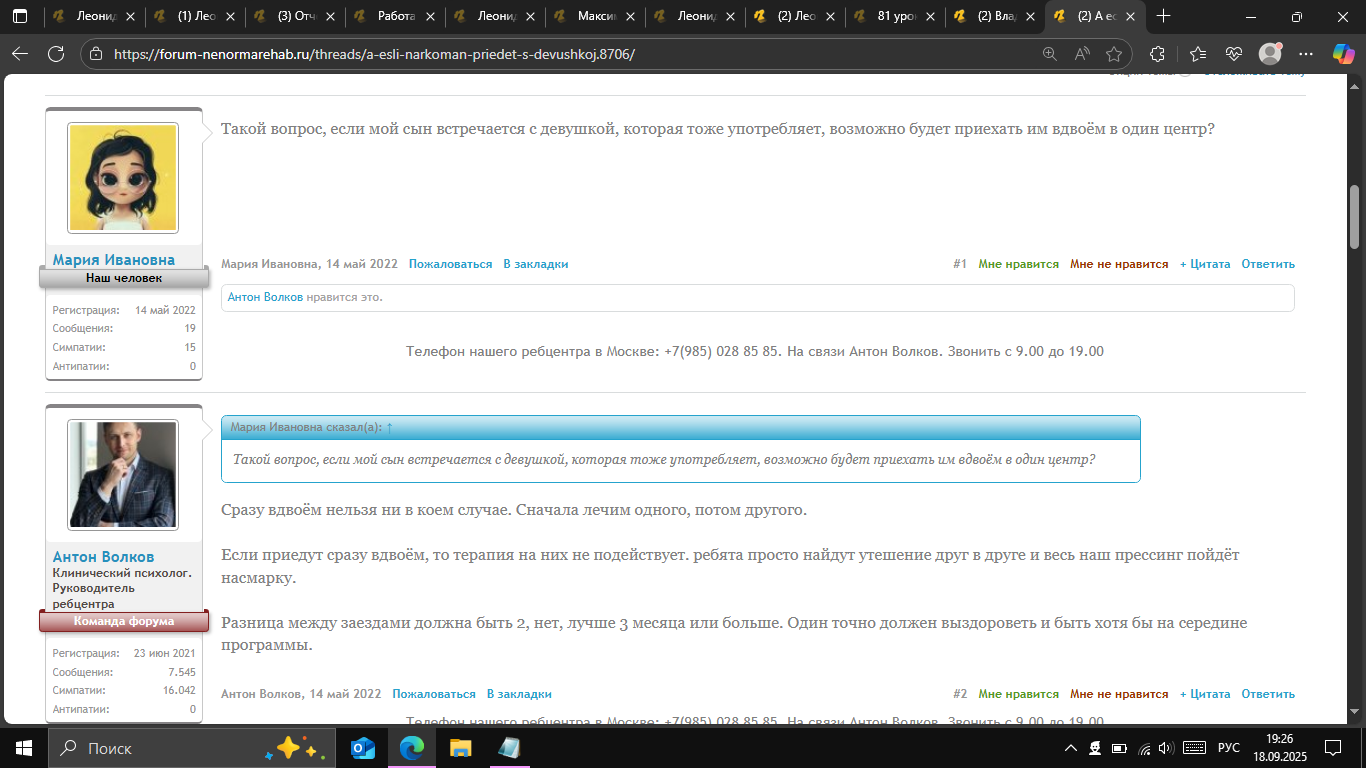Dislike Антон Волков's post with Мне не нравится

click(1118, 694)
